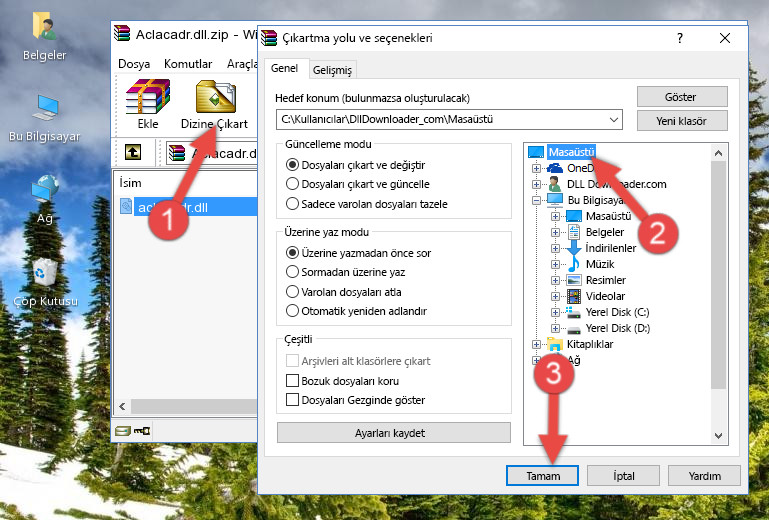Screen dimensions: 769x520
Task: Expand the Belgeler tree node
Action: tap(555, 232)
